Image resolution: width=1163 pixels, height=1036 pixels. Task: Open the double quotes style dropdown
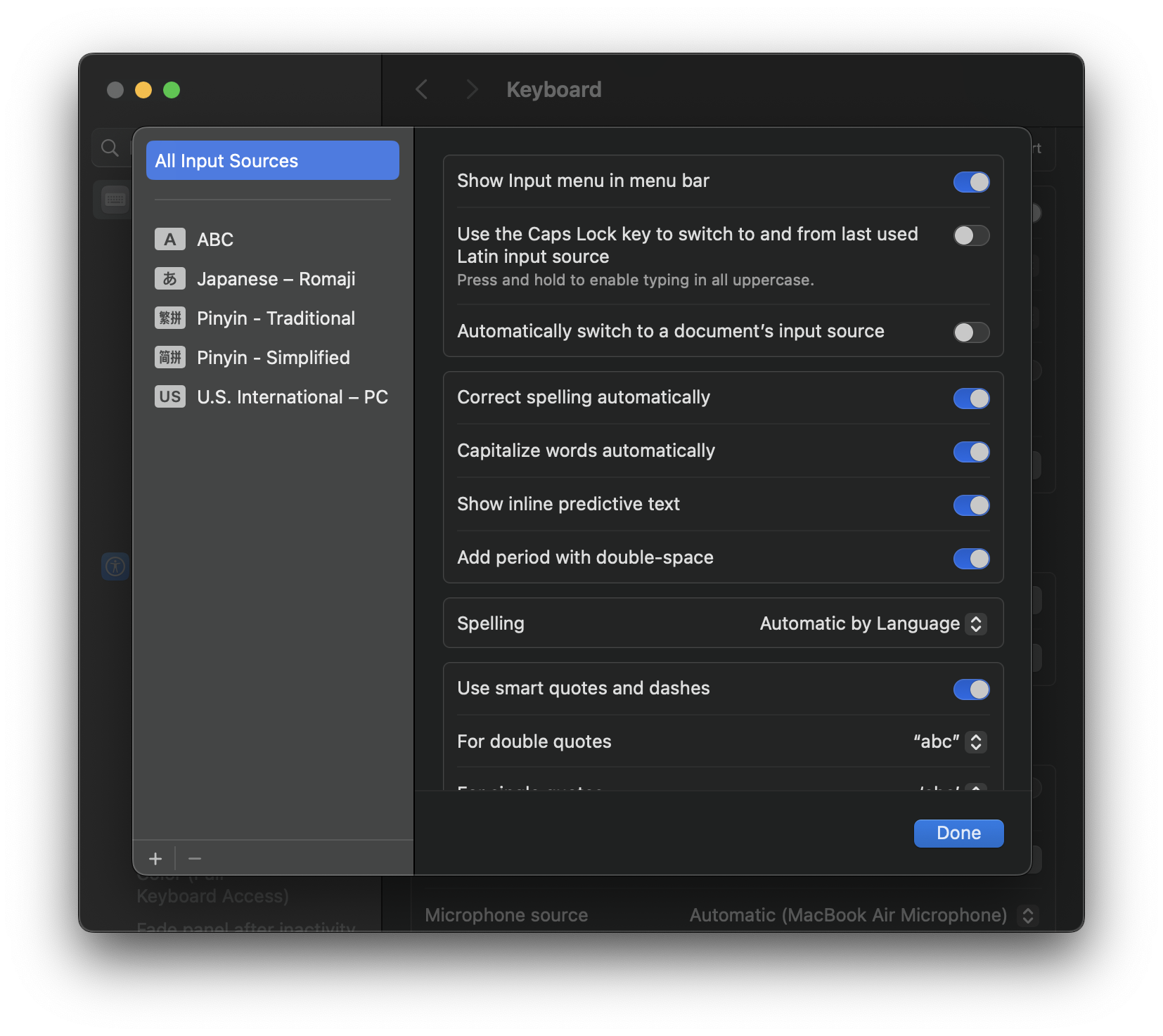pyautogui.click(x=975, y=742)
